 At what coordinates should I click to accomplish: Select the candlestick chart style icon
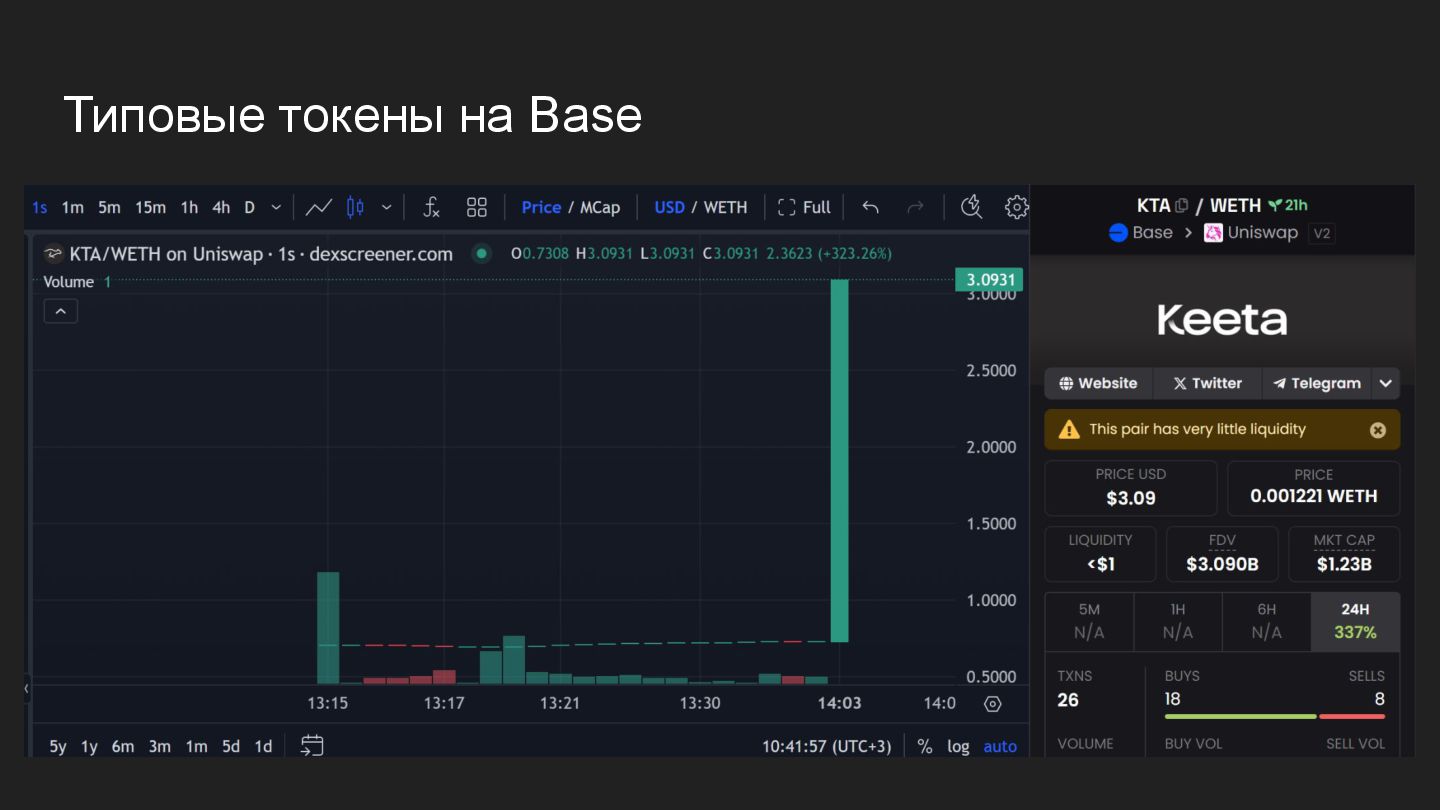coord(355,208)
